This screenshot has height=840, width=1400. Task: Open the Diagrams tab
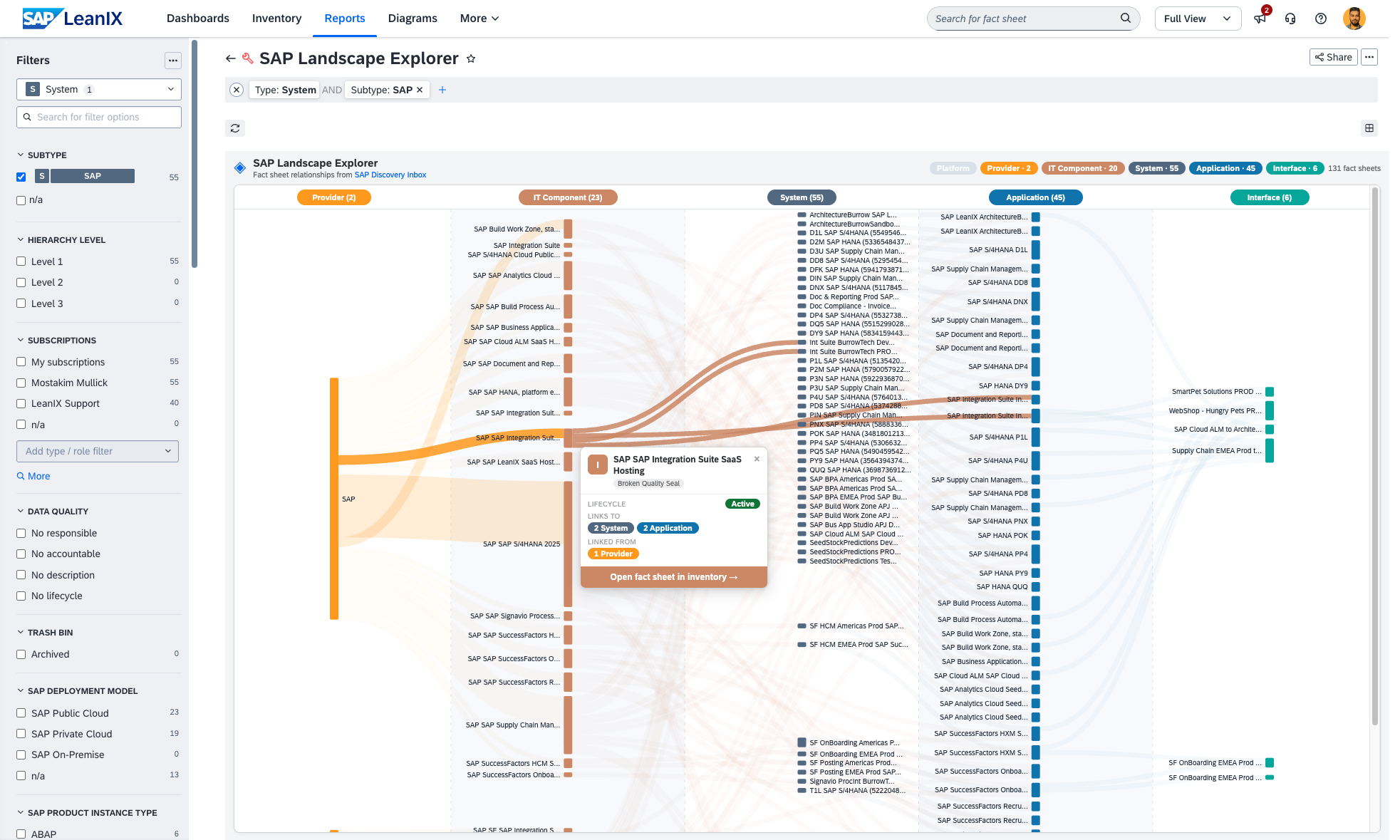(413, 19)
